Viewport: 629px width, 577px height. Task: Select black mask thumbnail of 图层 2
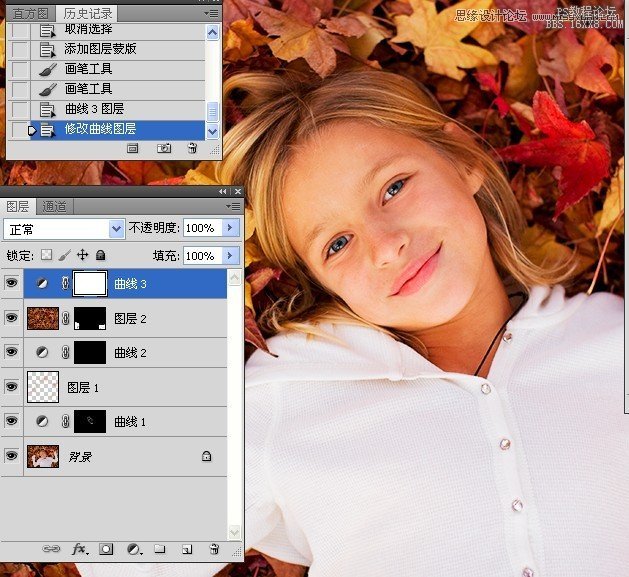[90, 319]
